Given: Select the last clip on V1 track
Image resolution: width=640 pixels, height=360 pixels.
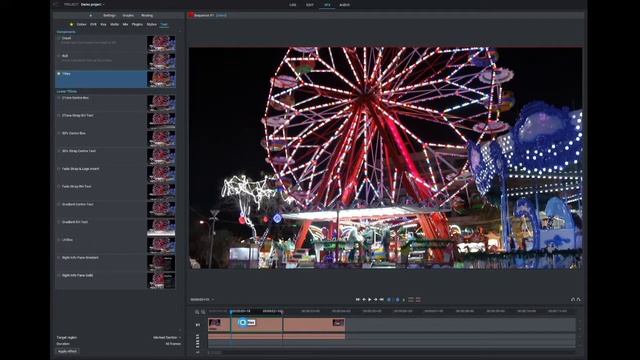Looking at the screenshot, I should [314, 325].
